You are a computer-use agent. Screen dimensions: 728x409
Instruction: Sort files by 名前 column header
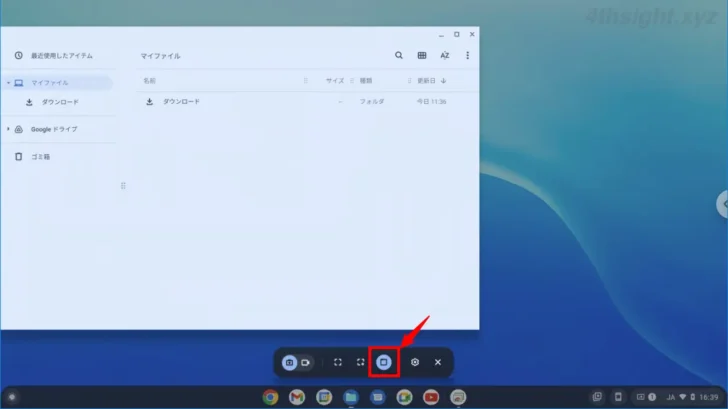click(150, 81)
